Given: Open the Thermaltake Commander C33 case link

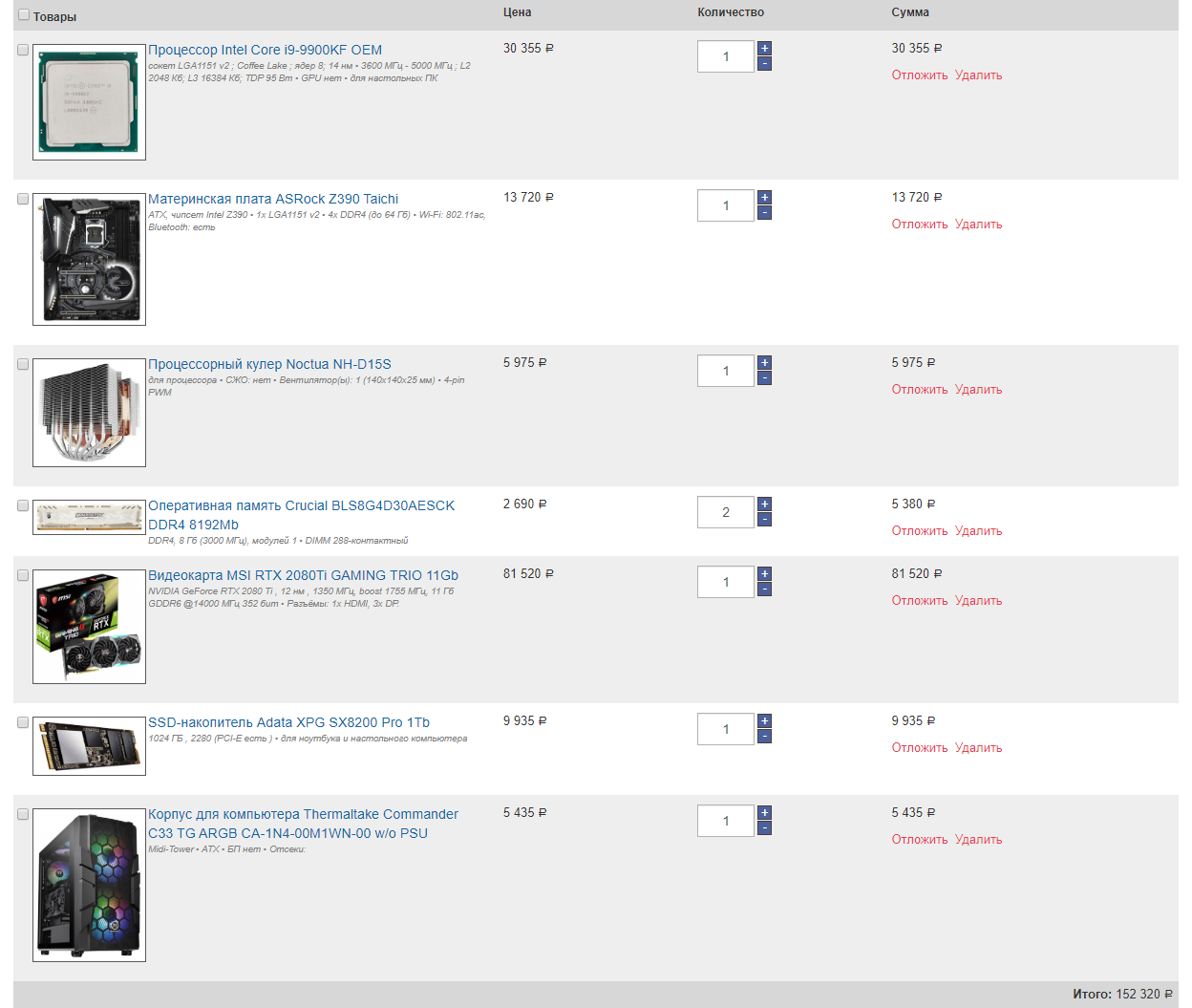Looking at the screenshot, I should tap(303, 824).
